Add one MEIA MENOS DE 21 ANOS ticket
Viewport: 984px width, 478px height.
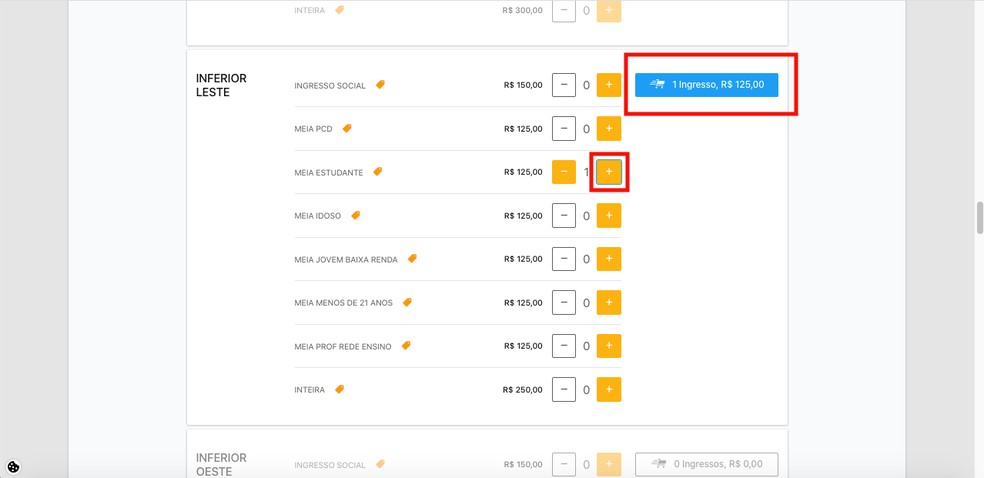tap(609, 302)
